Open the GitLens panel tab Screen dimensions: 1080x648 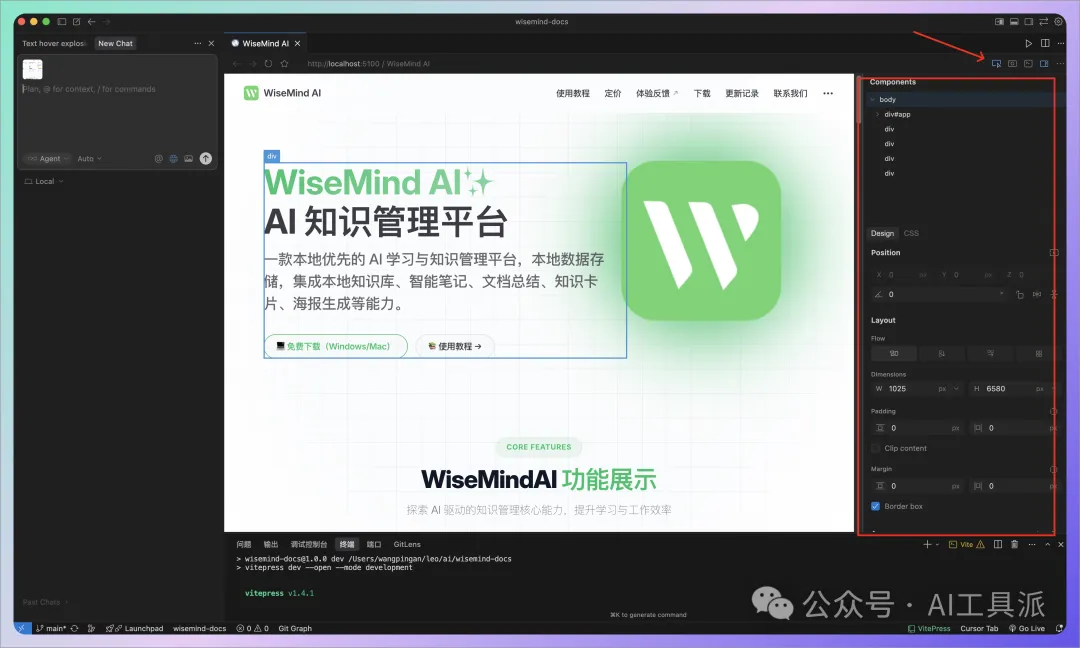pyautogui.click(x=407, y=544)
